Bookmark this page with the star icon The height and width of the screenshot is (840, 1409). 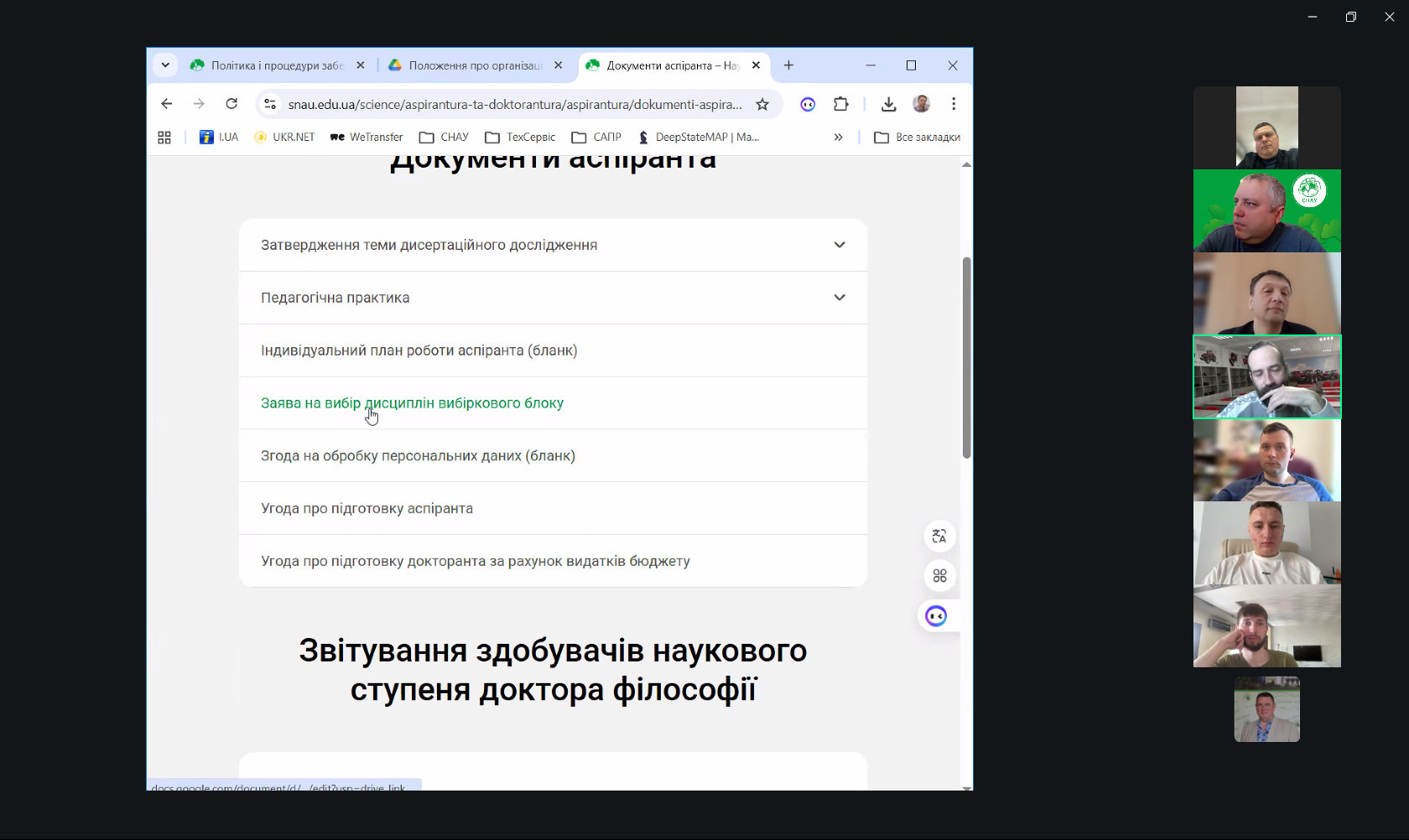762,104
